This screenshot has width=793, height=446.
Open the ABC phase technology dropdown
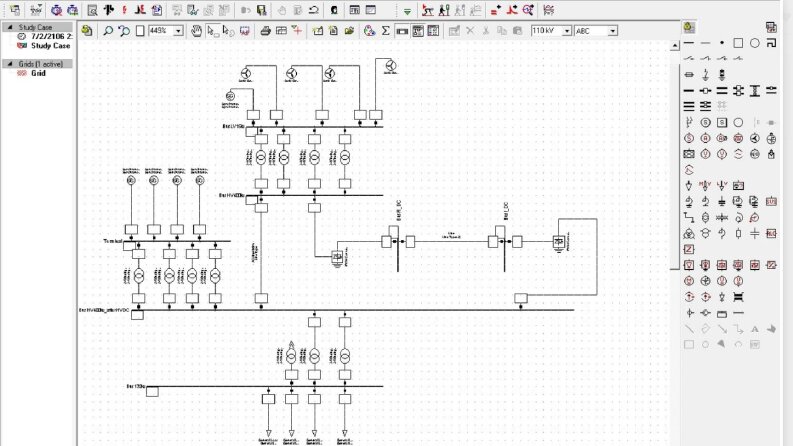pyautogui.click(x=612, y=31)
